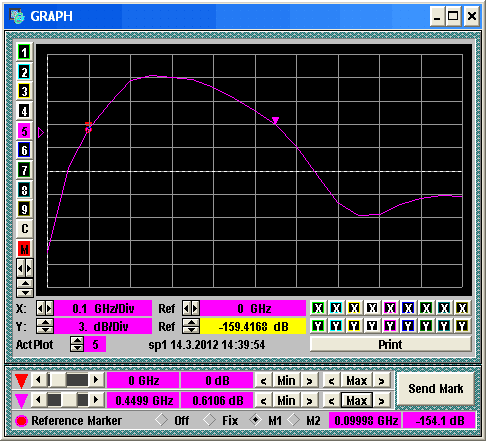Click the 0.6106 dB marker value

[217, 400]
